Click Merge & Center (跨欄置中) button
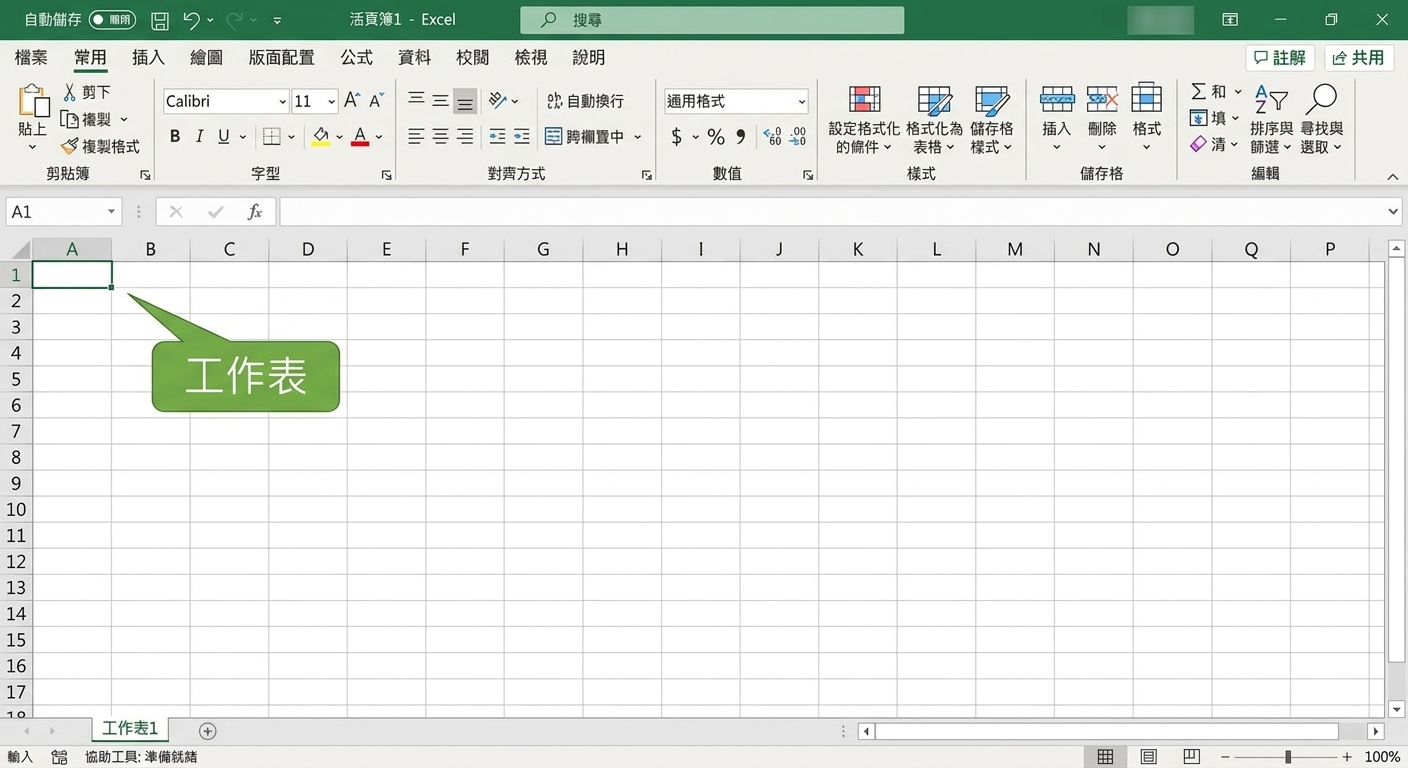Screen dimensions: 1408x768 click(585, 137)
